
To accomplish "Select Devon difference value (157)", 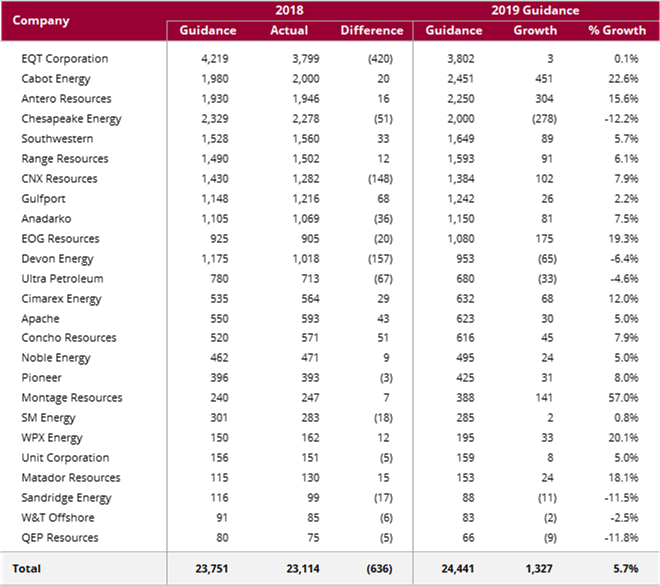I will pos(381,259).
